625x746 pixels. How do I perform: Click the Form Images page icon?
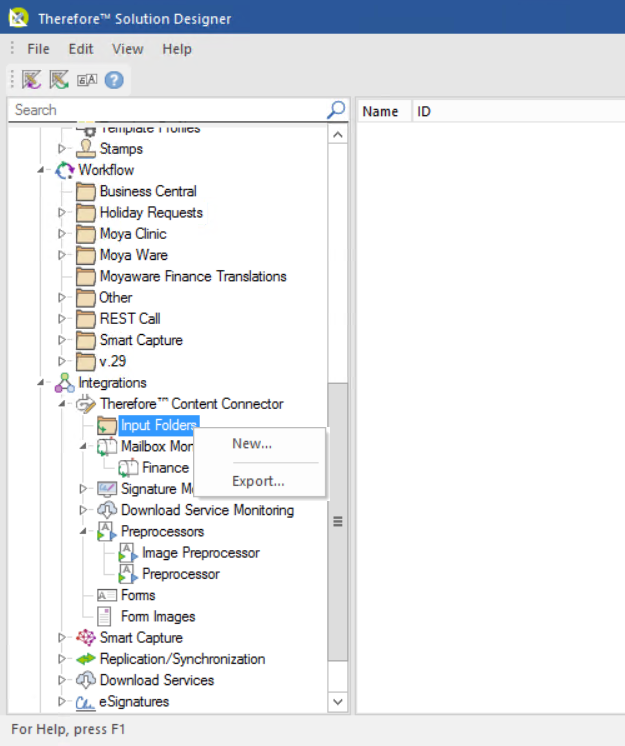point(104,617)
